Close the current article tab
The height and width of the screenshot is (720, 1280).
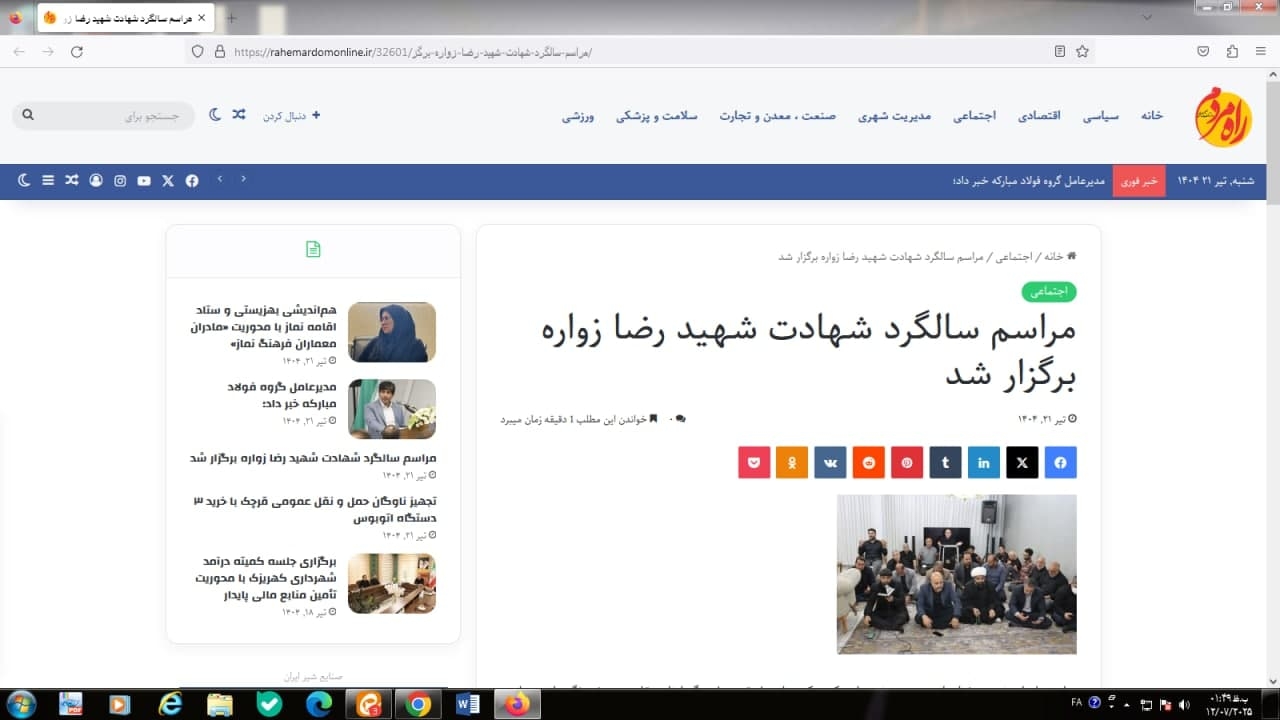pos(201,18)
